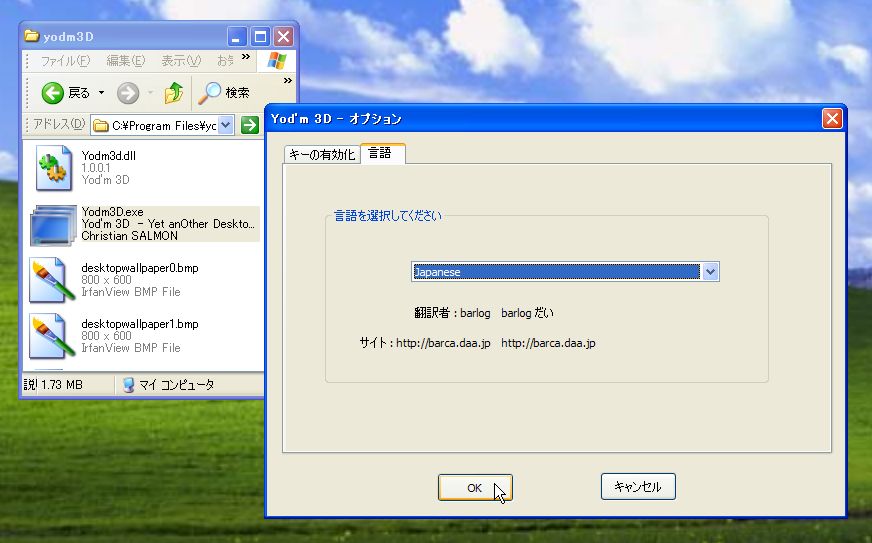Open the Japanese language dropdown arrow
This screenshot has width=872, height=543.
(710, 272)
